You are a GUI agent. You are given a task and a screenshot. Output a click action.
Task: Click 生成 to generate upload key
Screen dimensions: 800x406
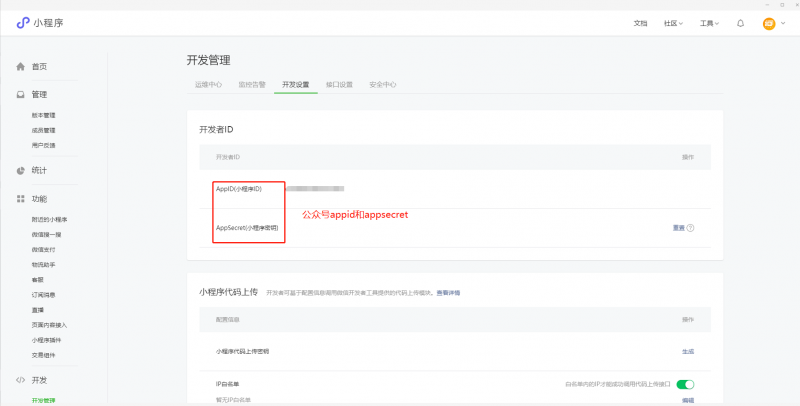point(687,351)
